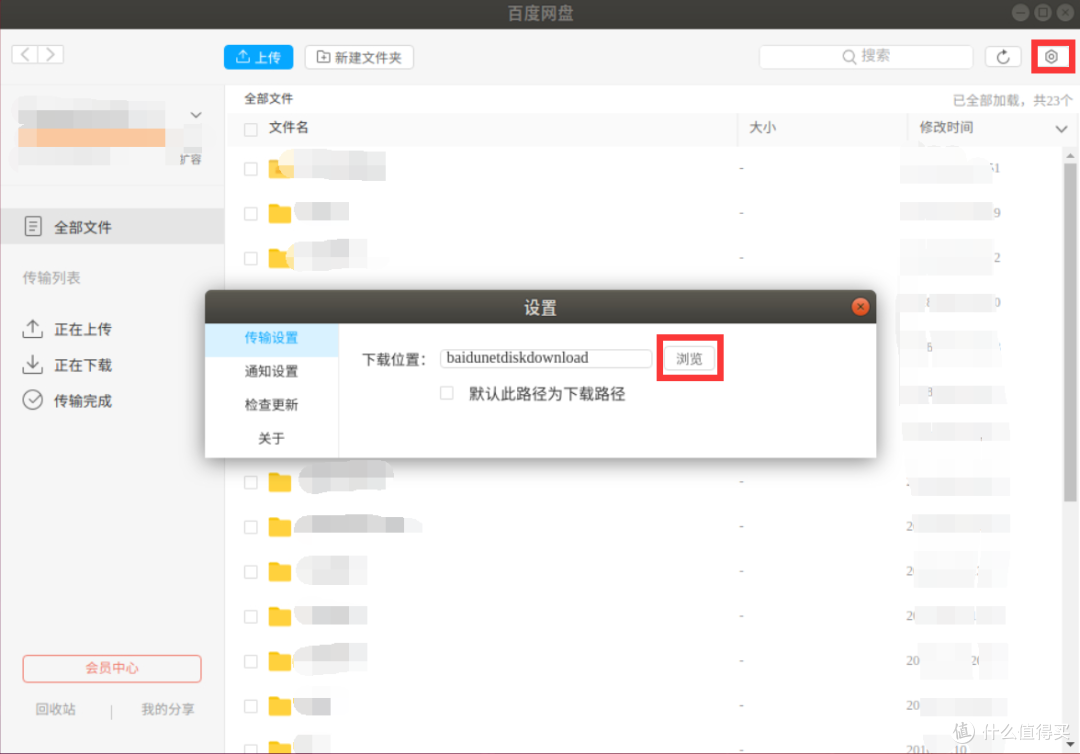Enable 默认此路径为下载路径 checkbox
1080x754 pixels.
[x=447, y=393]
